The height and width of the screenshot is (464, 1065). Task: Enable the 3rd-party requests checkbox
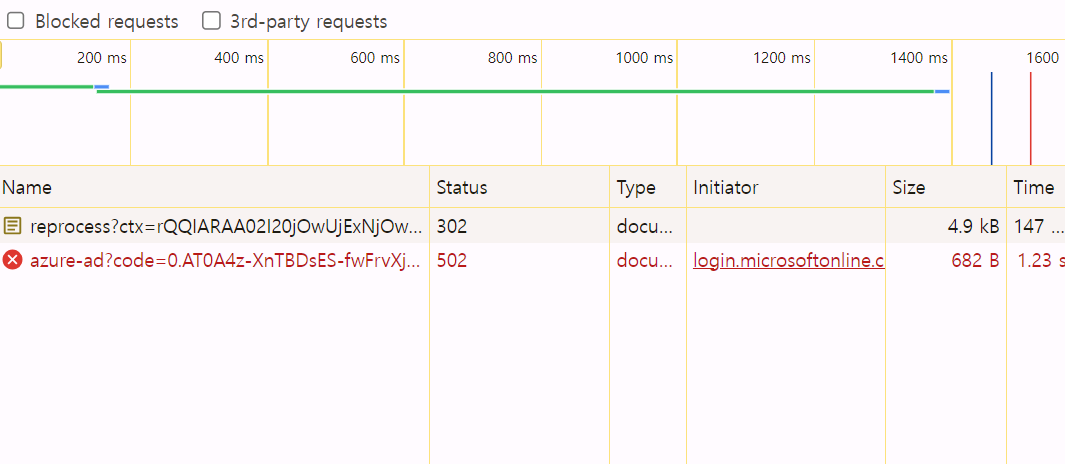[x=211, y=21]
